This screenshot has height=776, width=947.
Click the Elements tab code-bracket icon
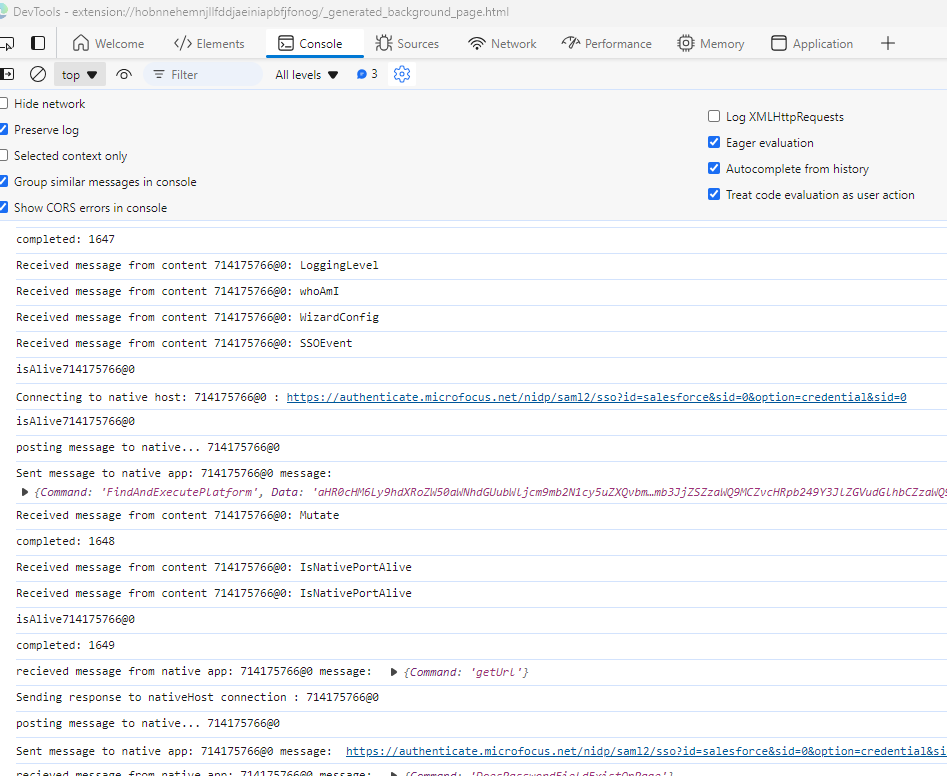[182, 43]
